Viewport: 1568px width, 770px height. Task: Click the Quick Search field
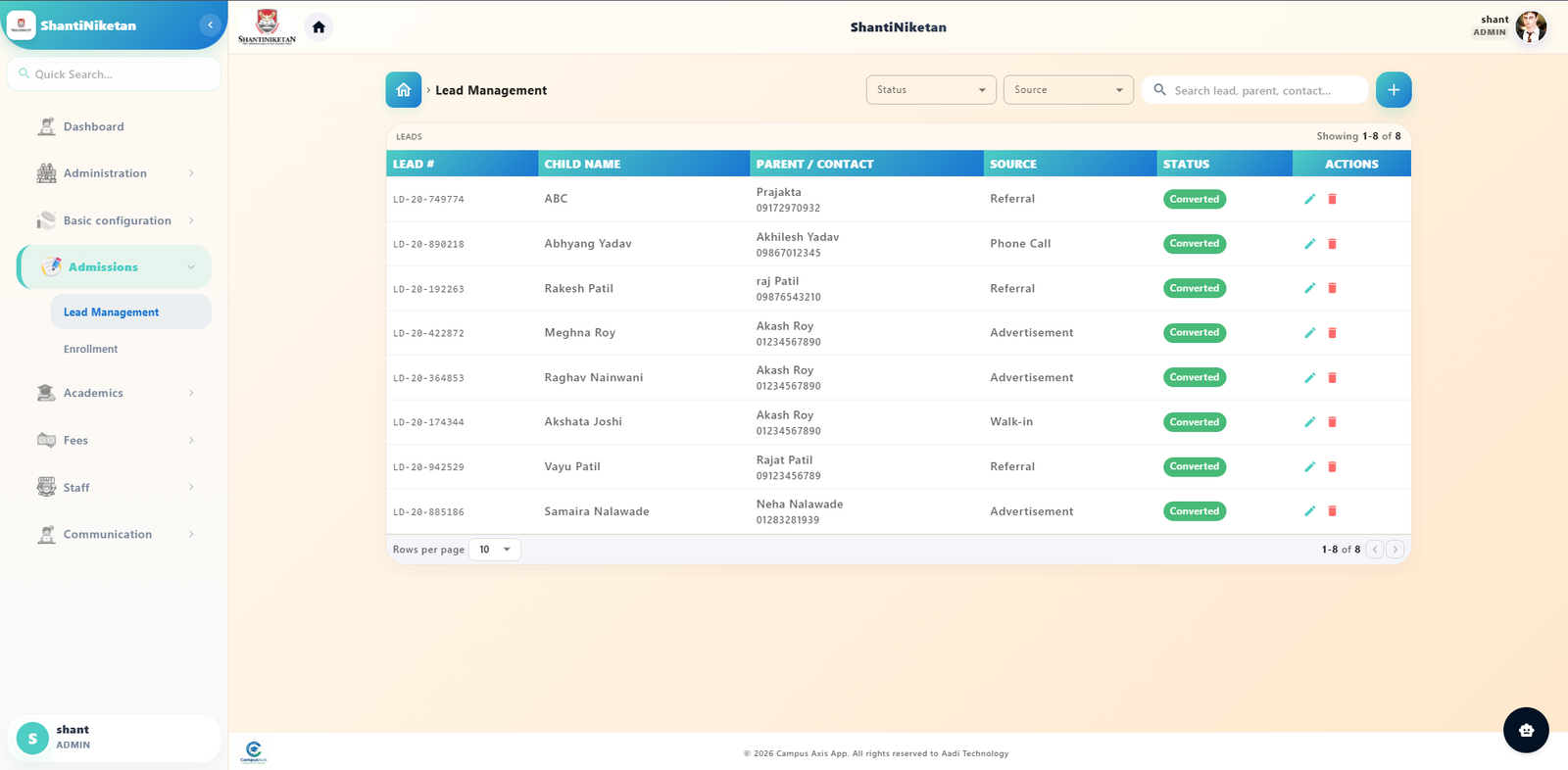(114, 73)
